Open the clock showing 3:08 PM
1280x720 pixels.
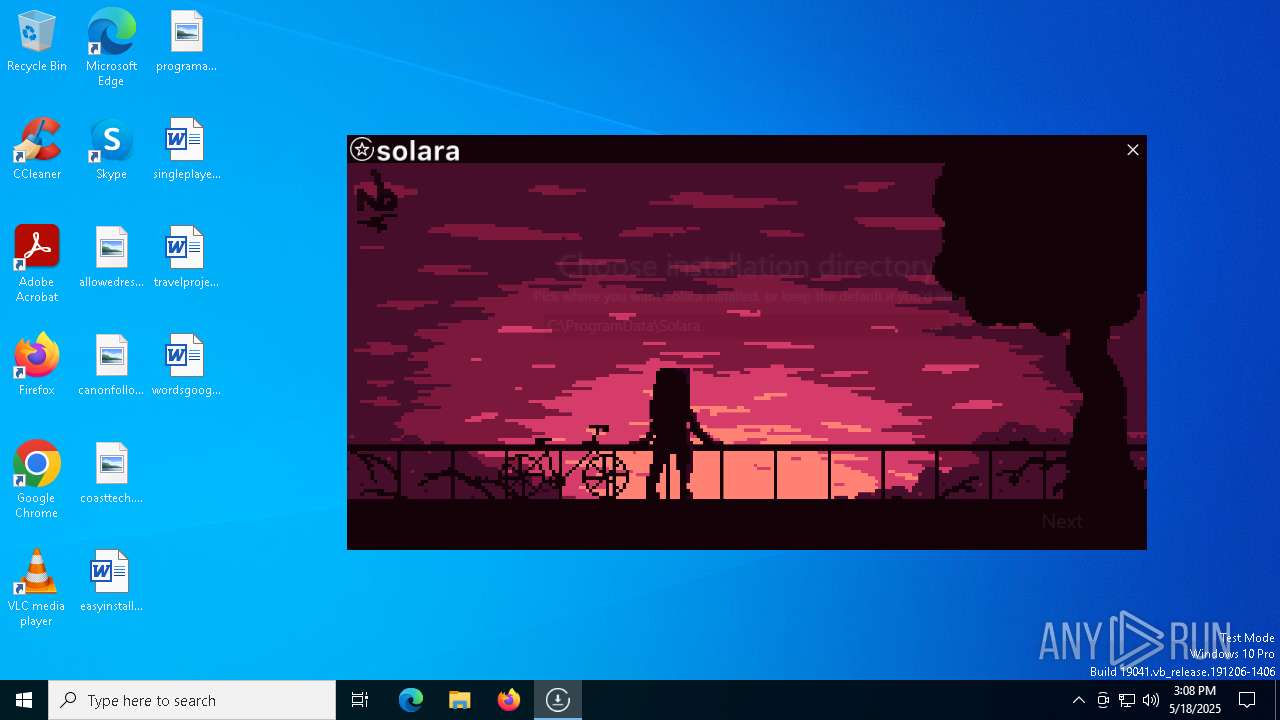tap(1195, 700)
